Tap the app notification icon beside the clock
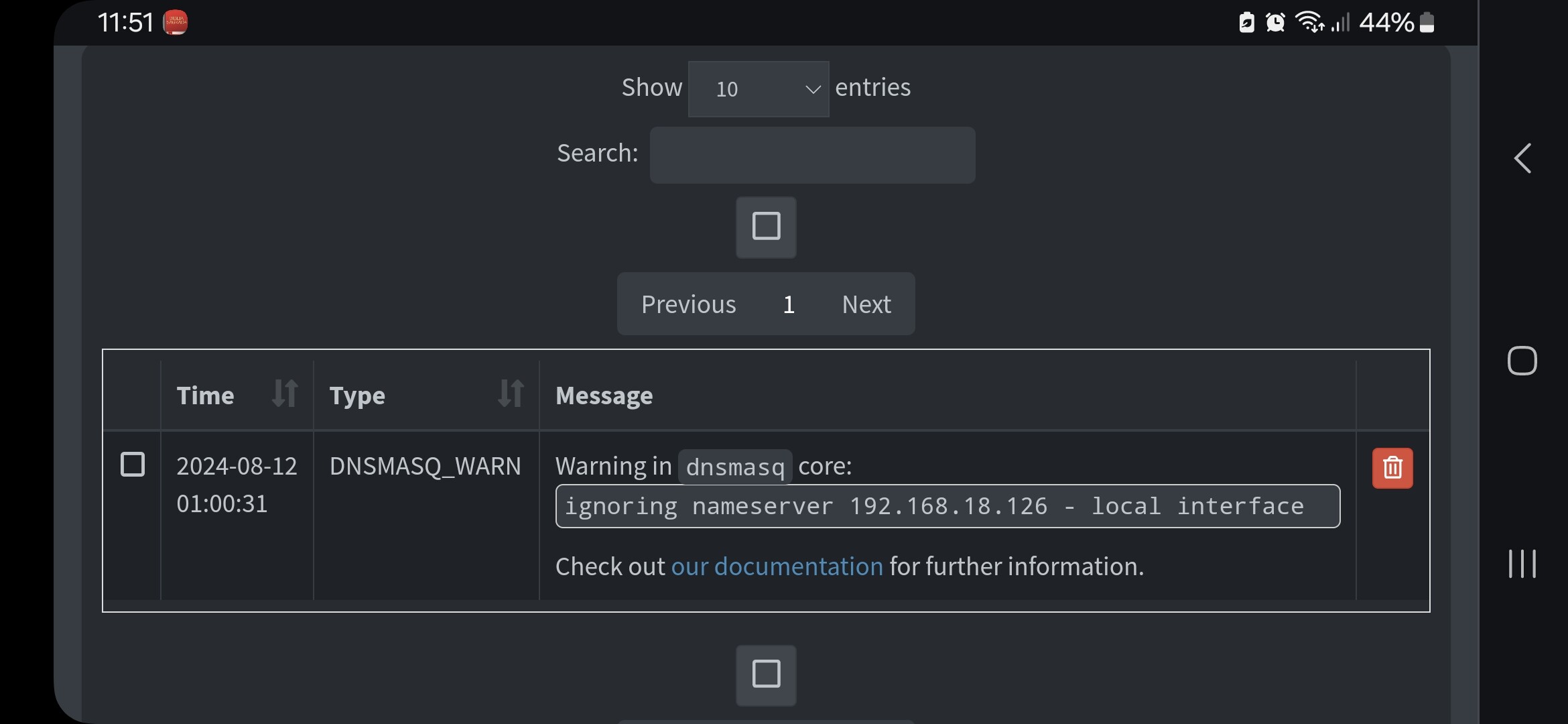The height and width of the screenshot is (724, 1568). [x=177, y=22]
